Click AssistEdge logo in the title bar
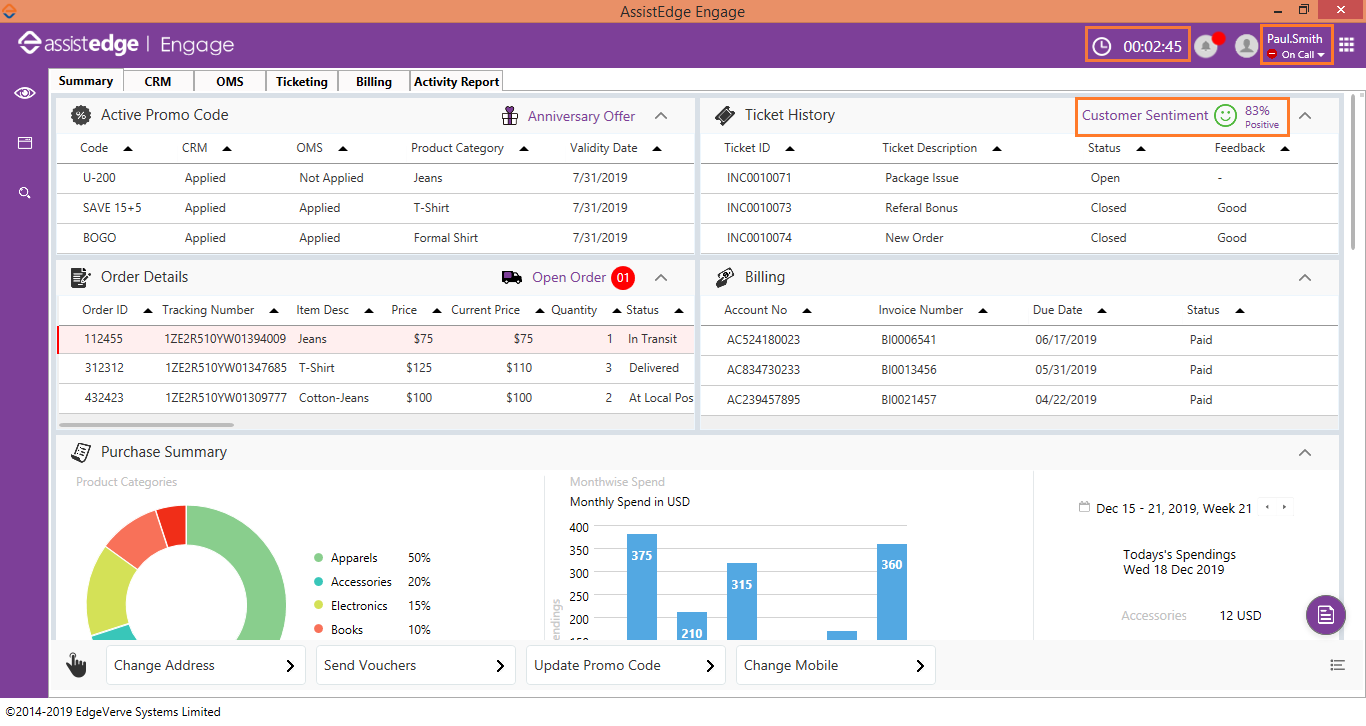Screen dimensions: 1366x726 pos(9,11)
